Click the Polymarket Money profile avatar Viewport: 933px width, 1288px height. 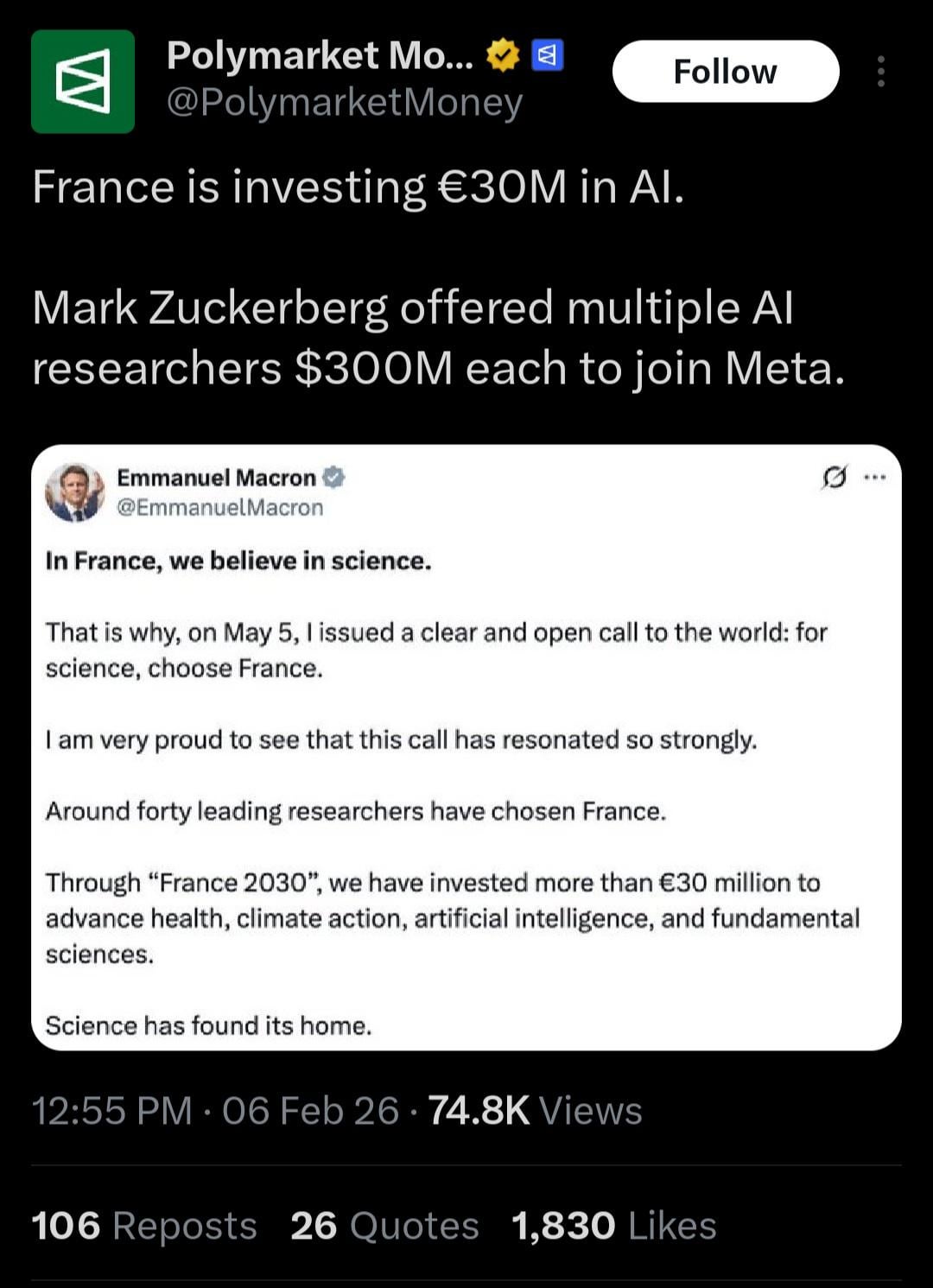click(x=83, y=81)
